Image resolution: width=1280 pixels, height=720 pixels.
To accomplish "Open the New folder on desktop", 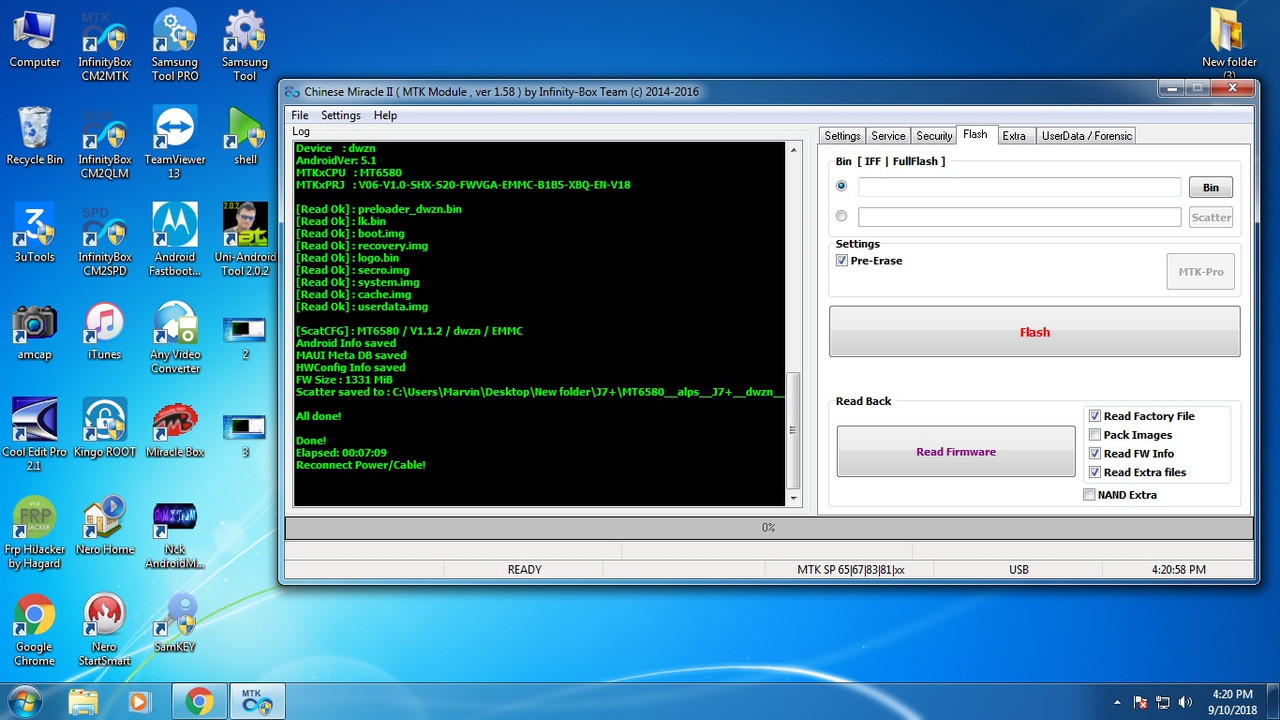I will (1229, 42).
